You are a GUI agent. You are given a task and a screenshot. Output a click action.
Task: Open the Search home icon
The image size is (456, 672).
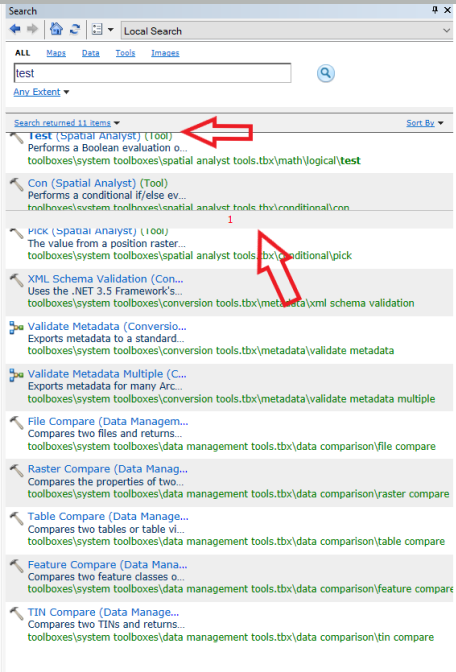56,29
